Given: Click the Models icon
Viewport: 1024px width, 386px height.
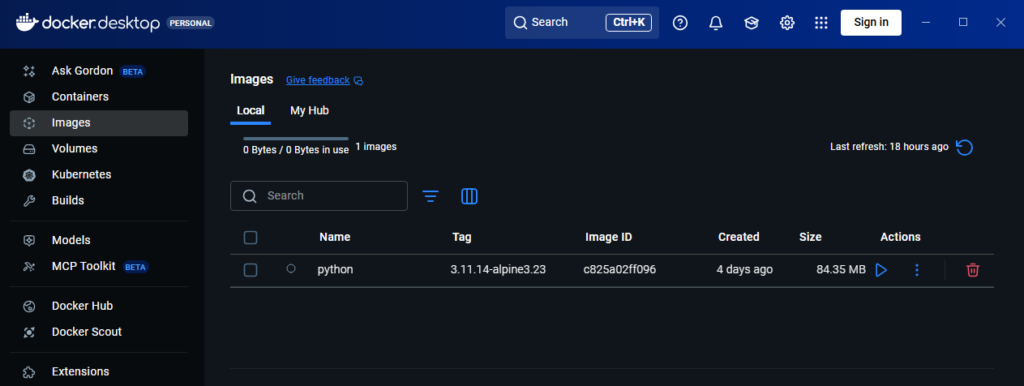Looking at the screenshot, I should tap(29, 240).
